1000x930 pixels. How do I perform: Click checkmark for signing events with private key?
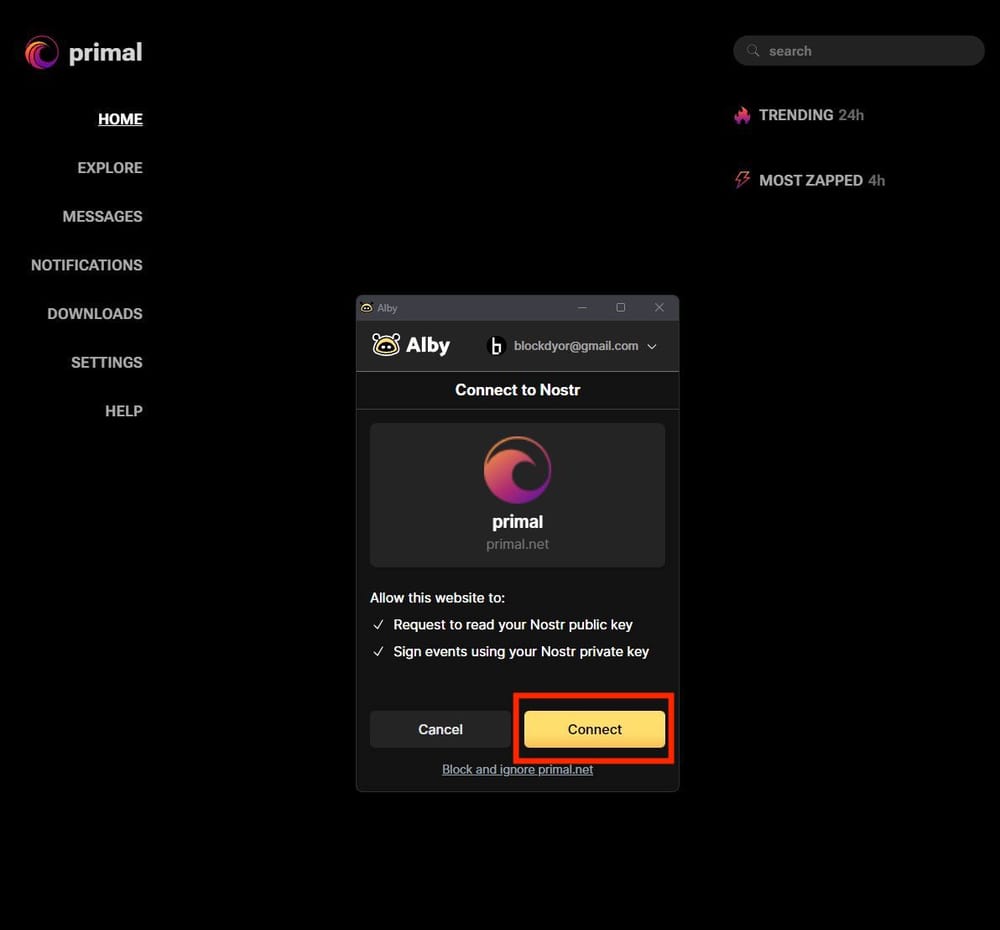tap(378, 651)
